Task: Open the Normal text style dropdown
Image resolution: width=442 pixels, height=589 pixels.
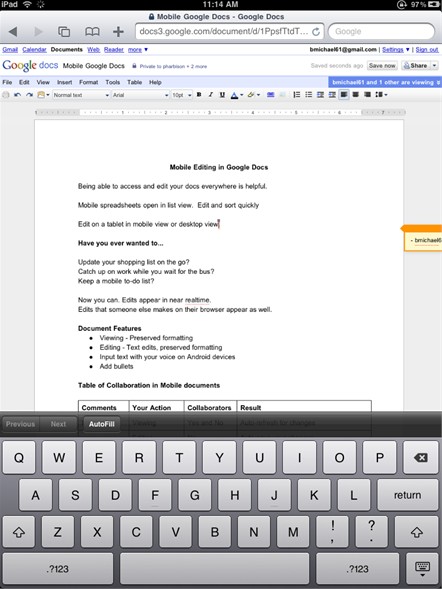Action: (81, 95)
